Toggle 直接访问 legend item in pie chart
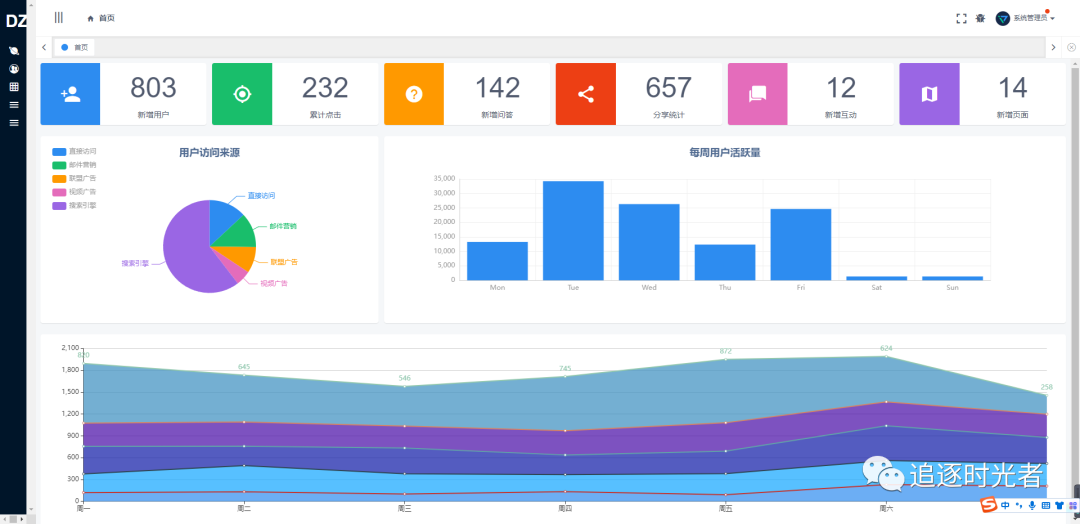The height and width of the screenshot is (524, 1080). tap(74, 151)
